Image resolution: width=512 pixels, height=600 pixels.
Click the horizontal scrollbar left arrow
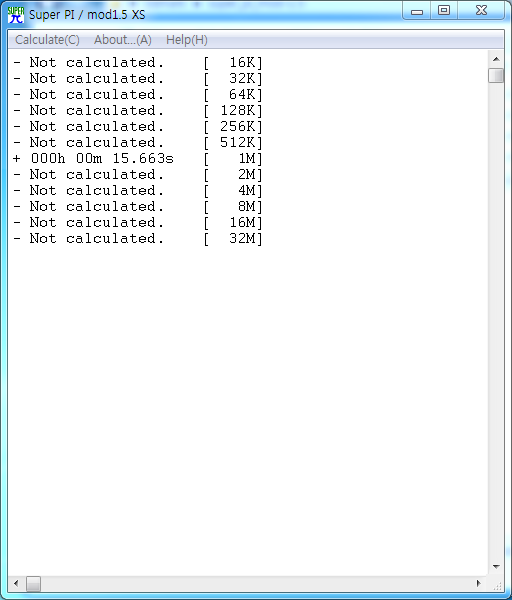16,584
